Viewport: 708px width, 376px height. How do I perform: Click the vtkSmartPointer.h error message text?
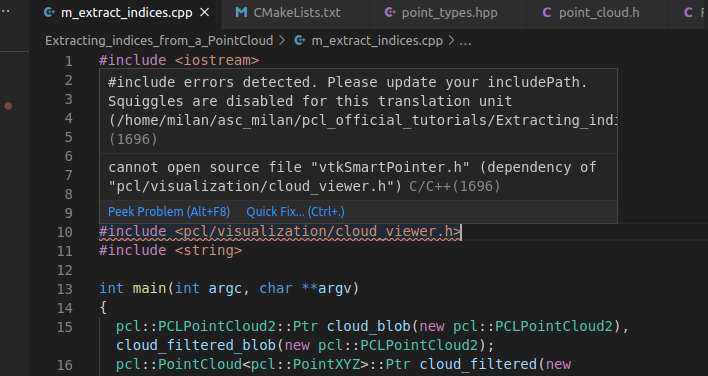[352, 177]
